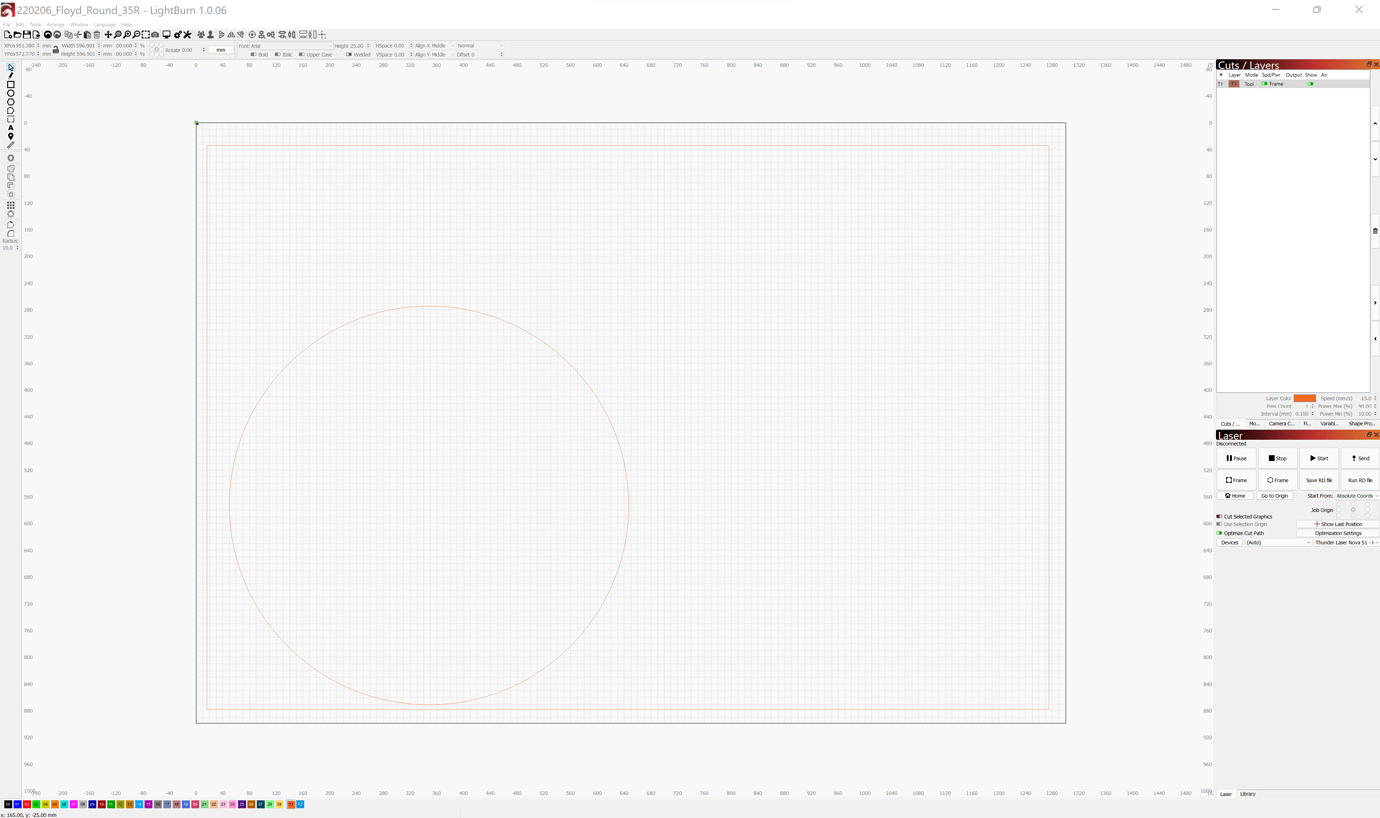Viewport: 1380px width, 818px height.
Task: Toggle Bold font switch
Action: (x=253, y=55)
